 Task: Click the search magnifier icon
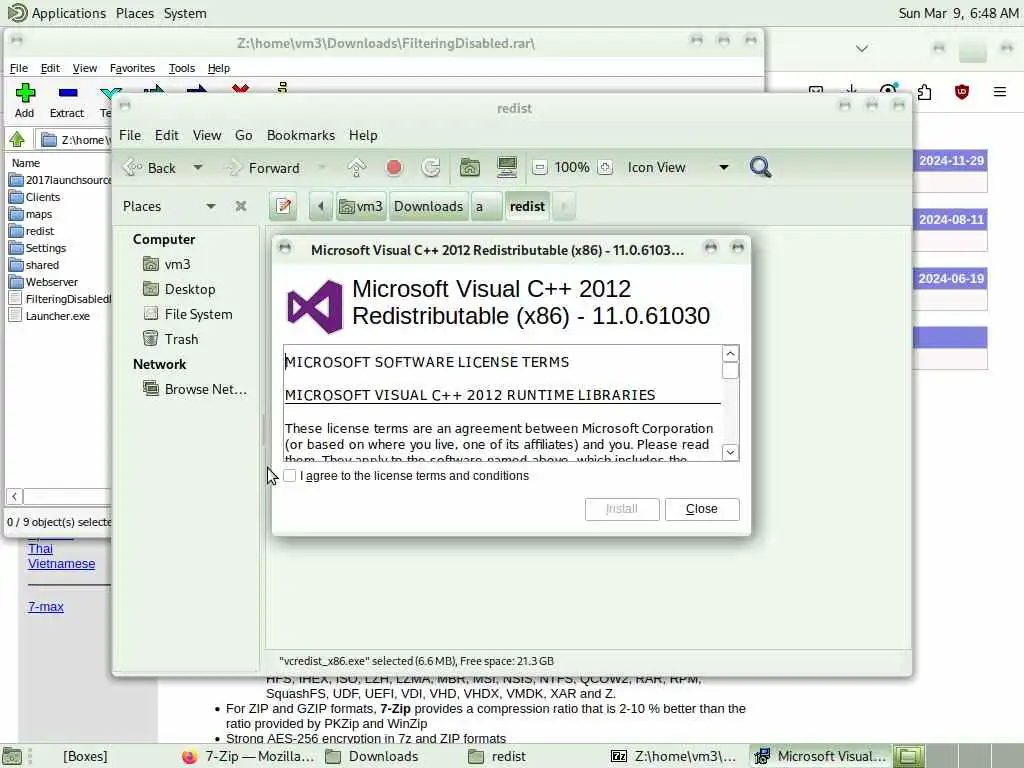760,168
